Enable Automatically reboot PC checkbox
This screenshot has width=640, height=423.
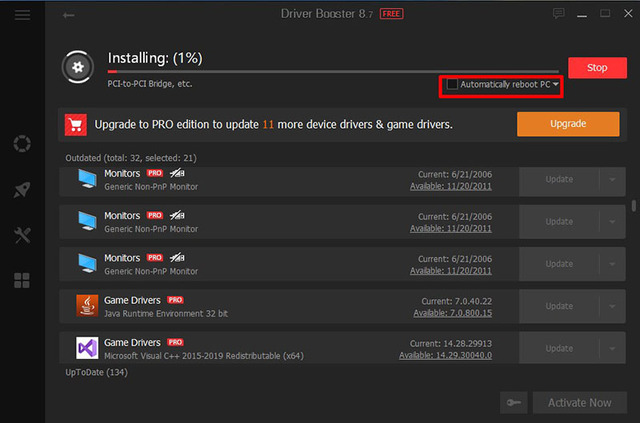[452, 84]
